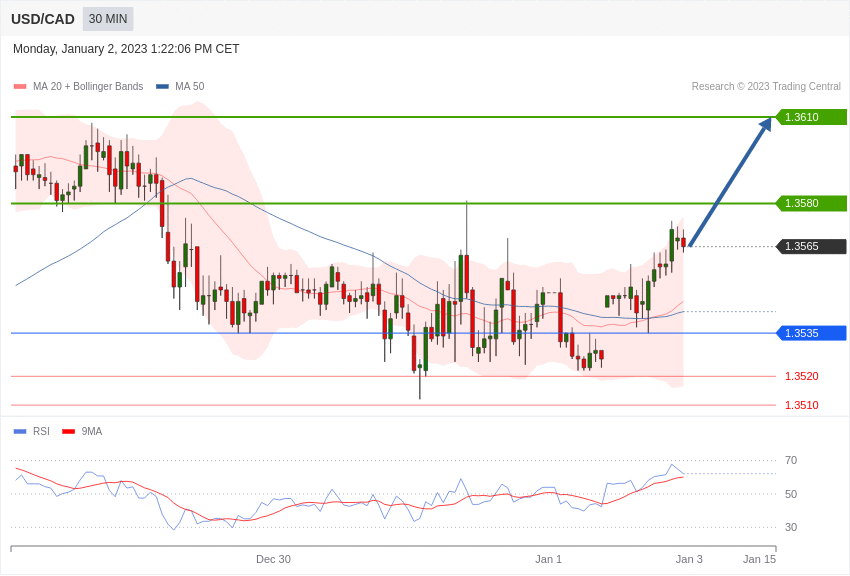The width and height of the screenshot is (850, 576).
Task: Select the 1.3610 resistance price tag
Action: pos(811,117)
